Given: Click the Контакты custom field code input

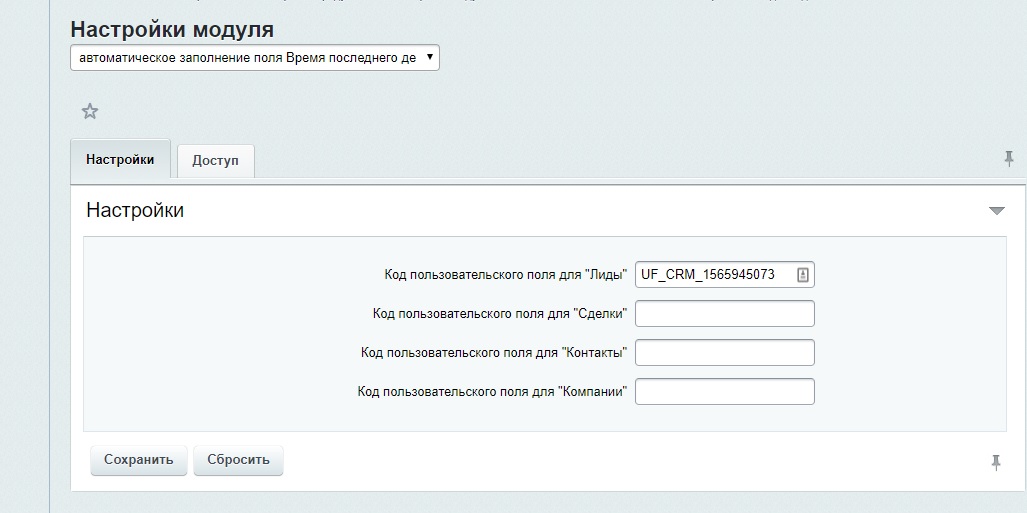Looking at the screenshot, I should click(x=724, y=352).
